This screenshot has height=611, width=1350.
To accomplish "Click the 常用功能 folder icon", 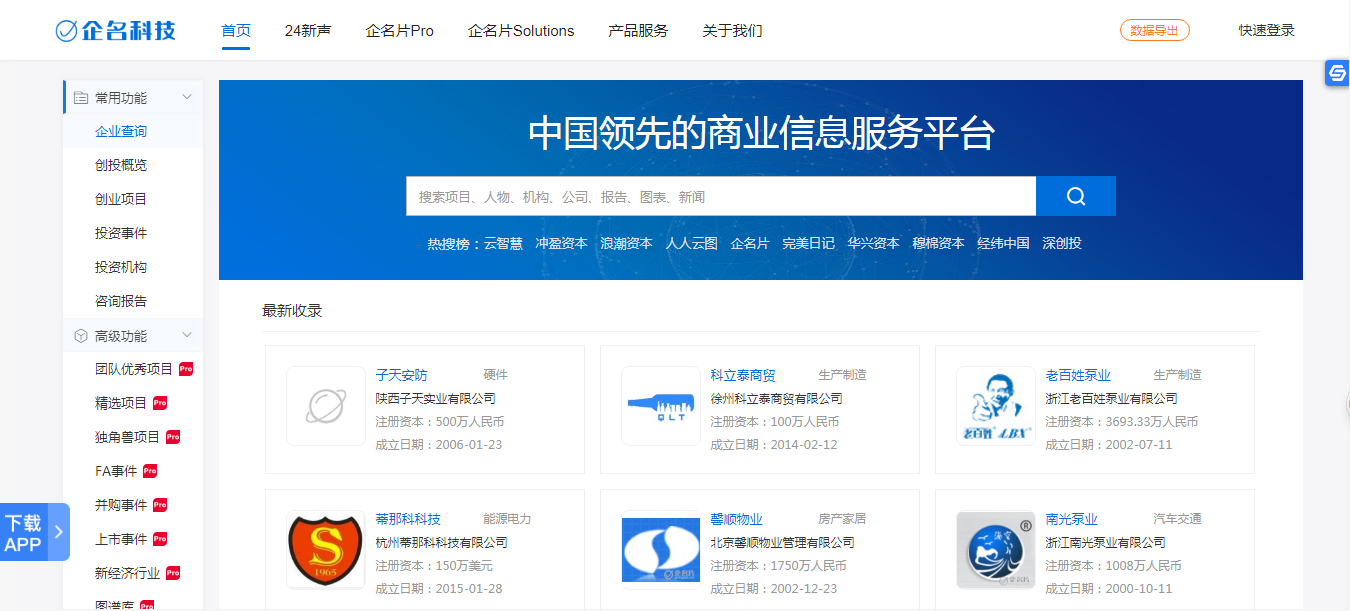I will click(x=81, y=98).
